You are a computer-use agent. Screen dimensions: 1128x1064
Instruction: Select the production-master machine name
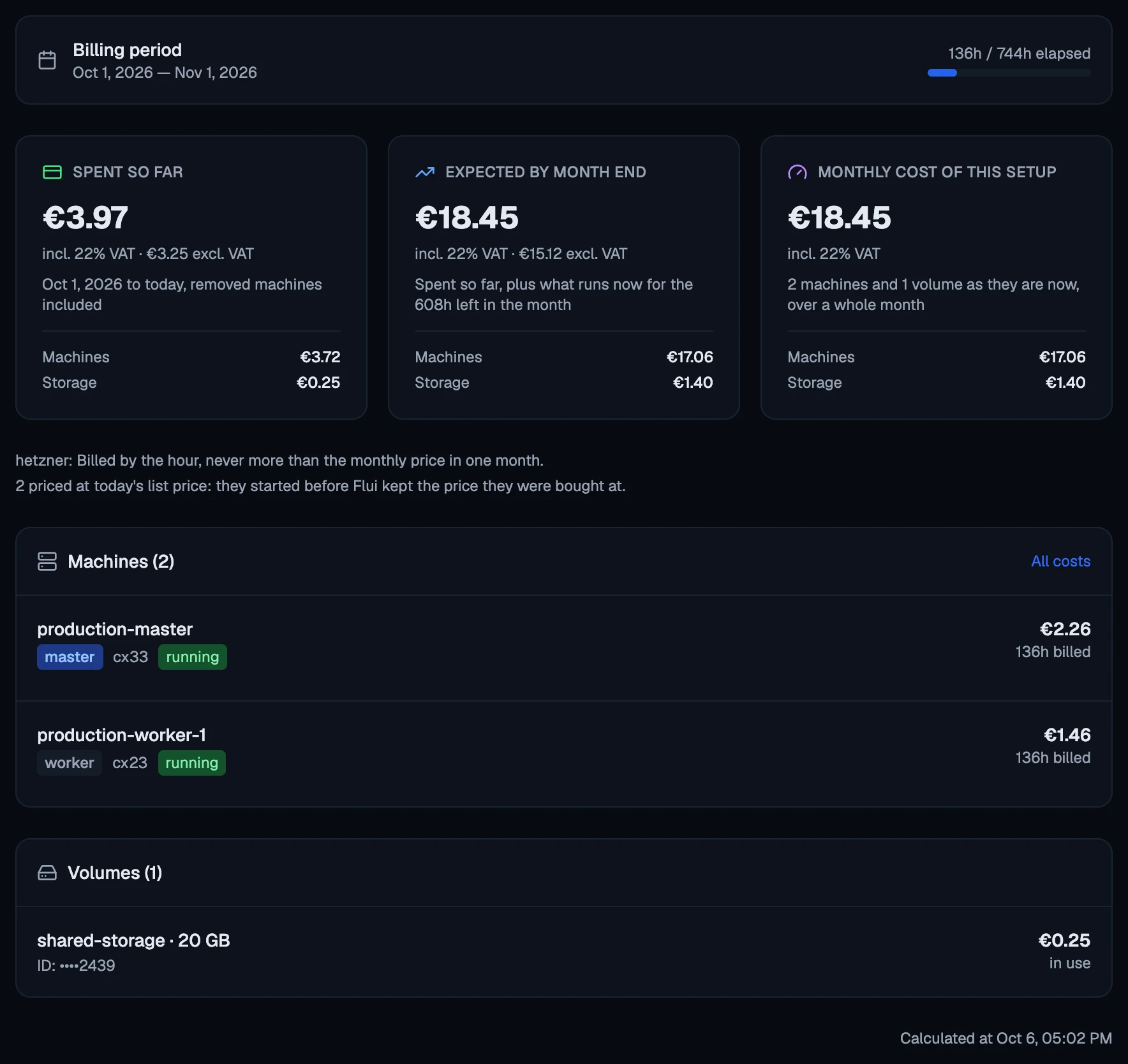pyautogui.click(x=115, y=629)
